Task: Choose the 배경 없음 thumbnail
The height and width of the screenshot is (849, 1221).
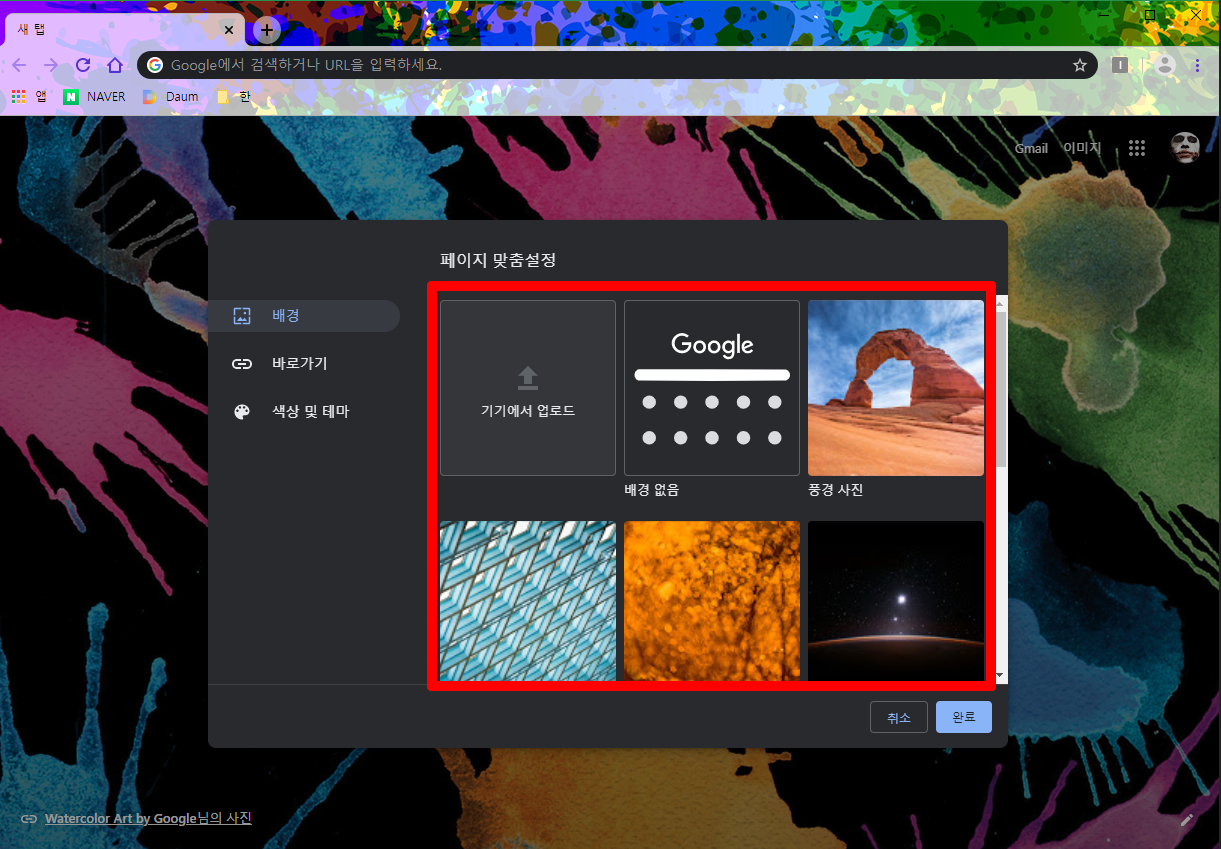Action: point(712,388)
